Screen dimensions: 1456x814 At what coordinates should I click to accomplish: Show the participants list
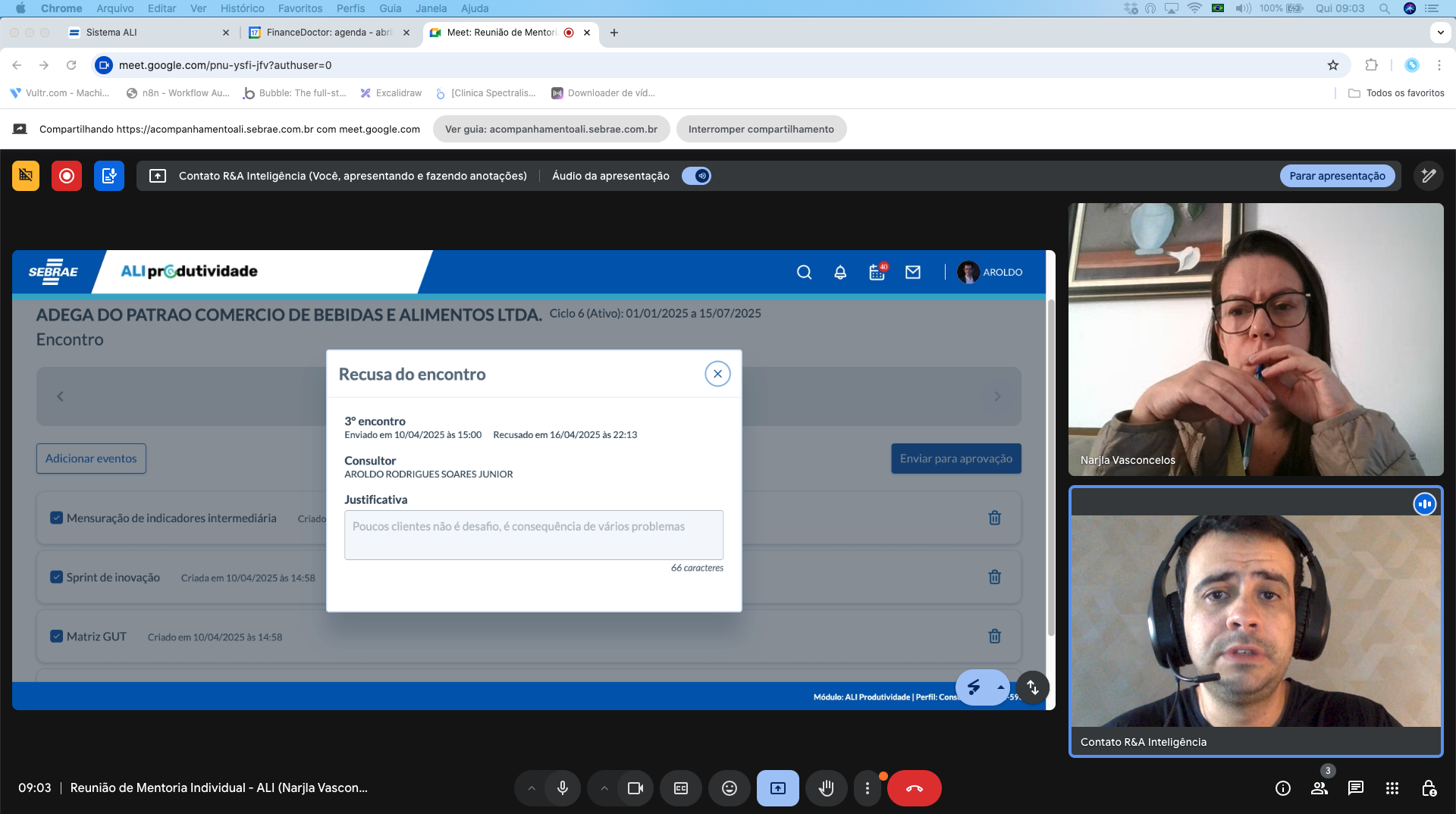tap(1319, 788)
